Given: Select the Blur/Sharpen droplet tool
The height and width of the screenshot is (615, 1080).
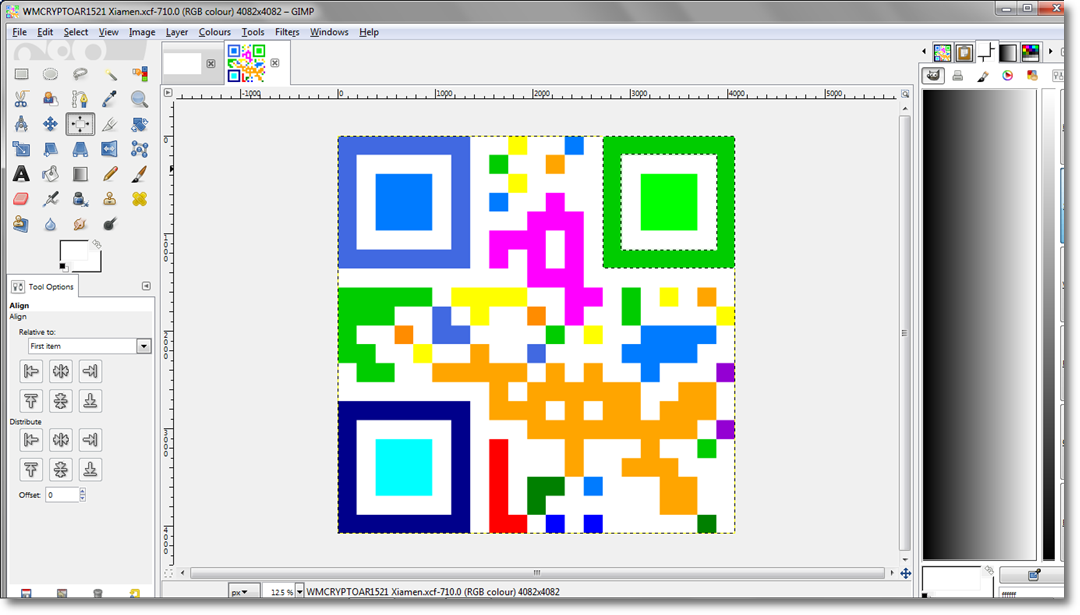Looking at the screenshot, I should click(x=50, y=224).
